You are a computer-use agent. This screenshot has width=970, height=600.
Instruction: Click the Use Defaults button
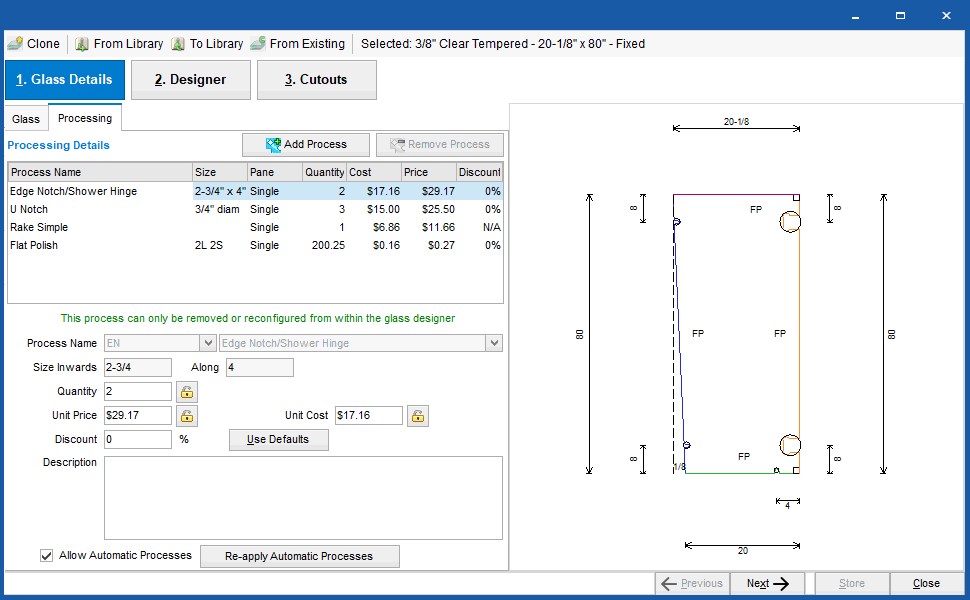(278, 440)
